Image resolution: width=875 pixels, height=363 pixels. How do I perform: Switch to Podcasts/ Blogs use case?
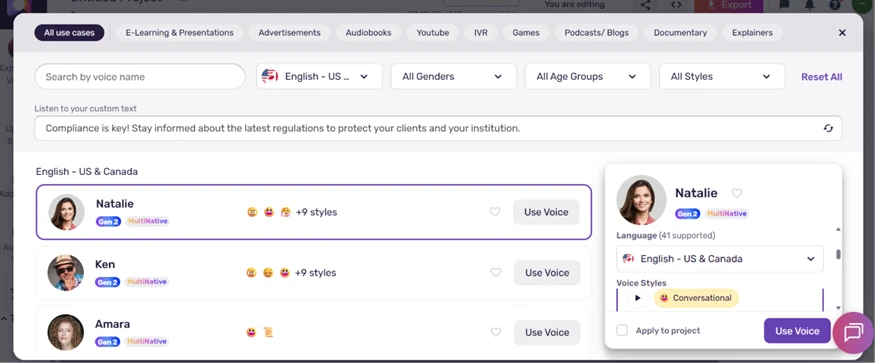click(597, 32)
